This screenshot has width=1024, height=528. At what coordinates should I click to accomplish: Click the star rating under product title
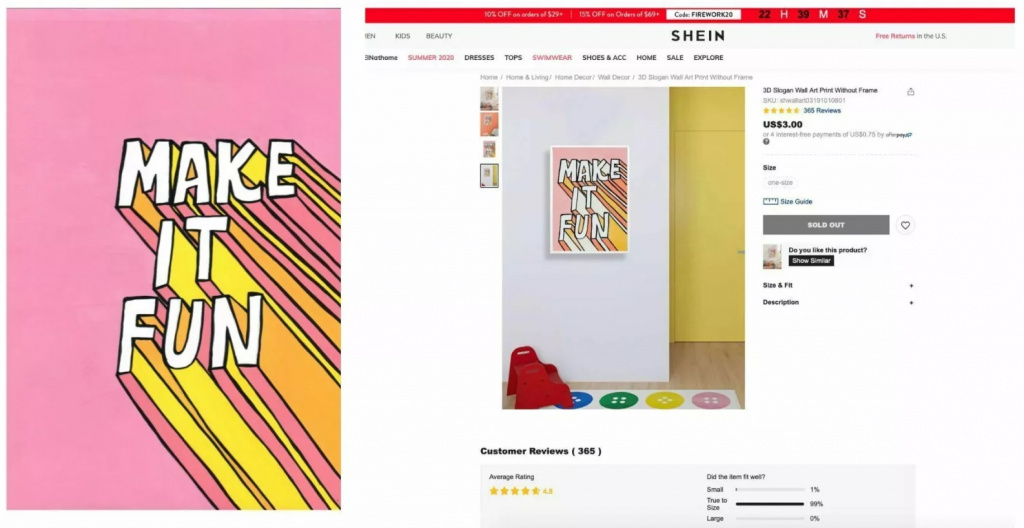tap(781, 111)
